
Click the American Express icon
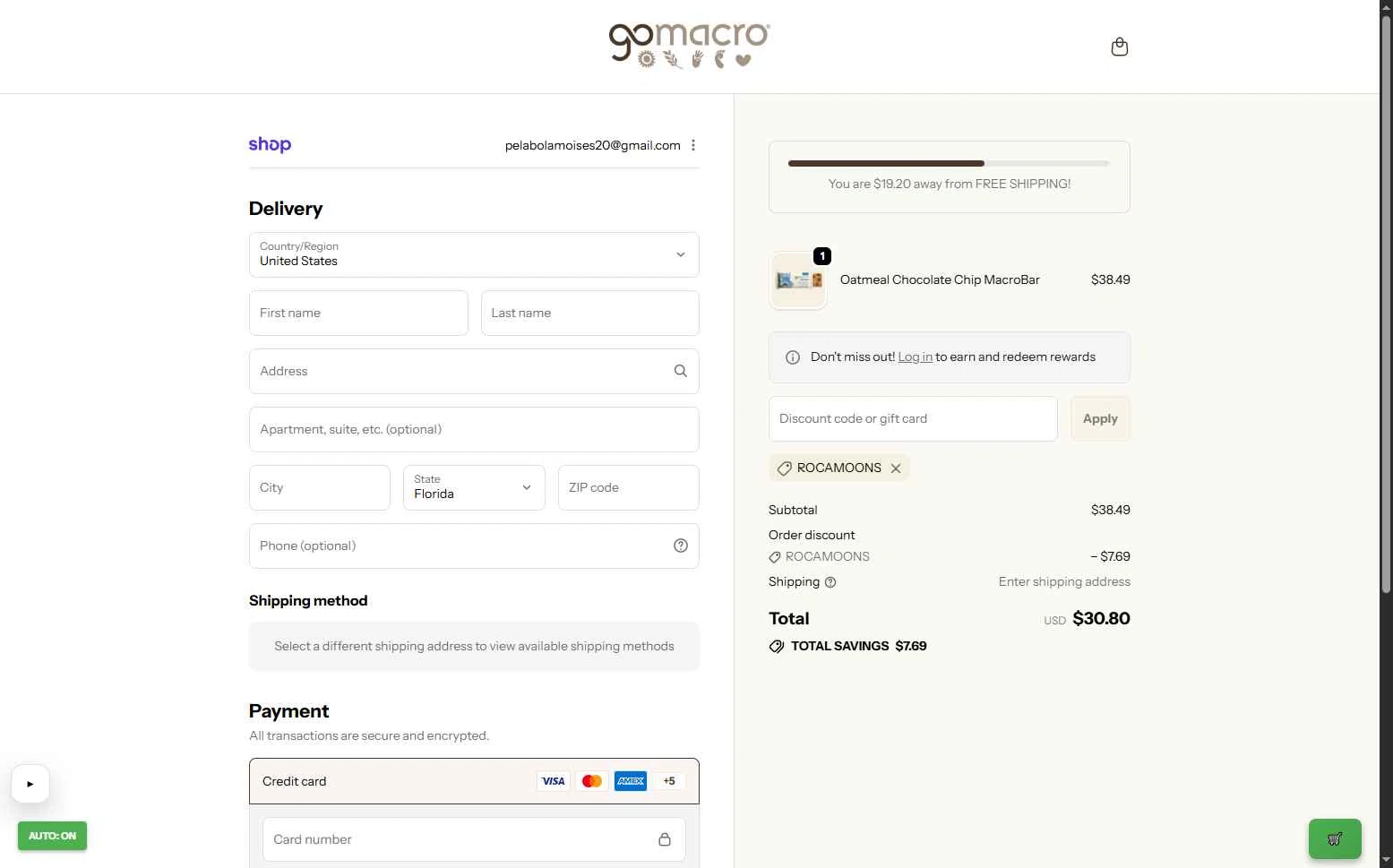(x=631, y=781)
